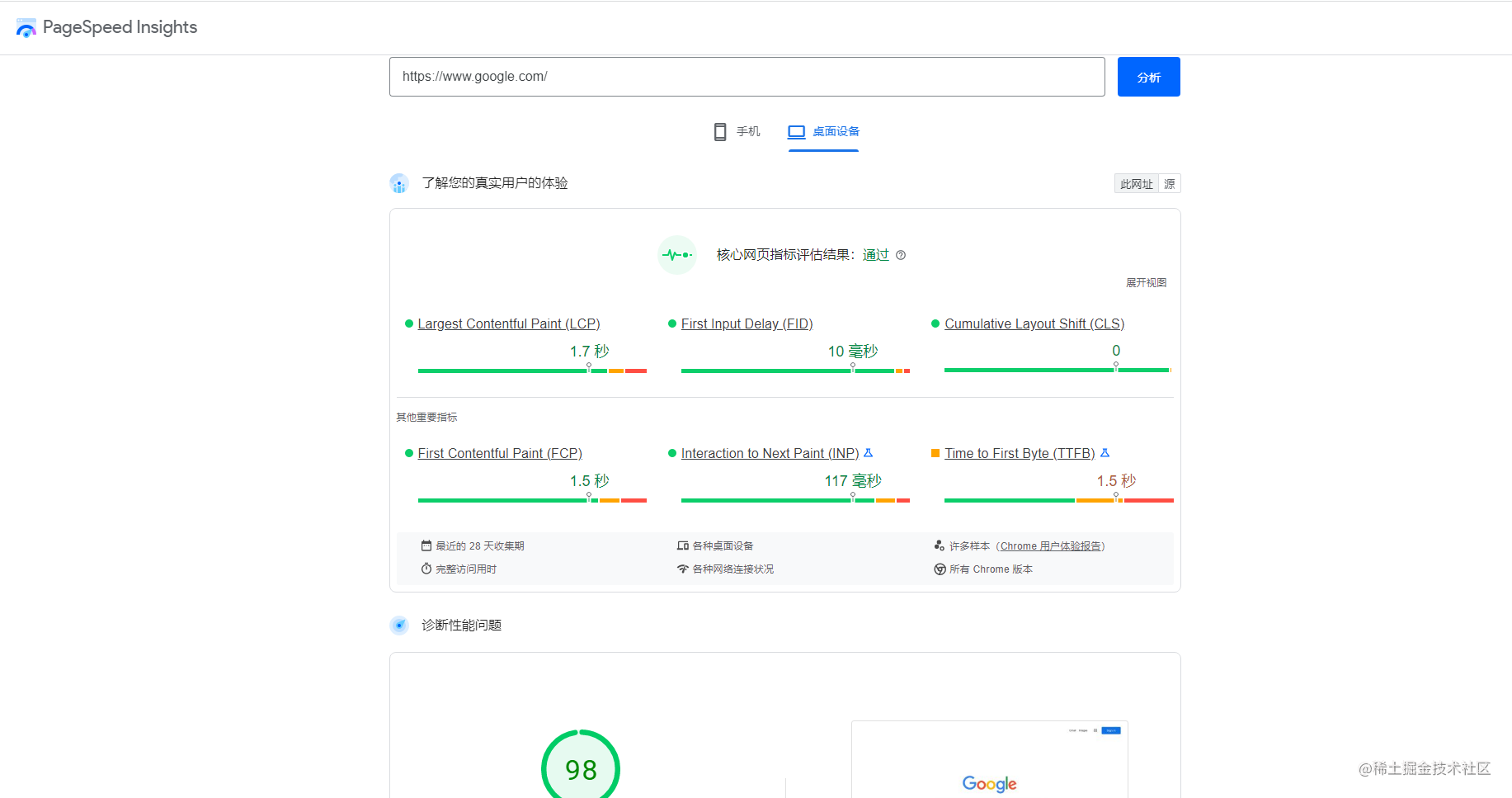
Task: Open First Input Delay (FID) link
Action: 747,323
